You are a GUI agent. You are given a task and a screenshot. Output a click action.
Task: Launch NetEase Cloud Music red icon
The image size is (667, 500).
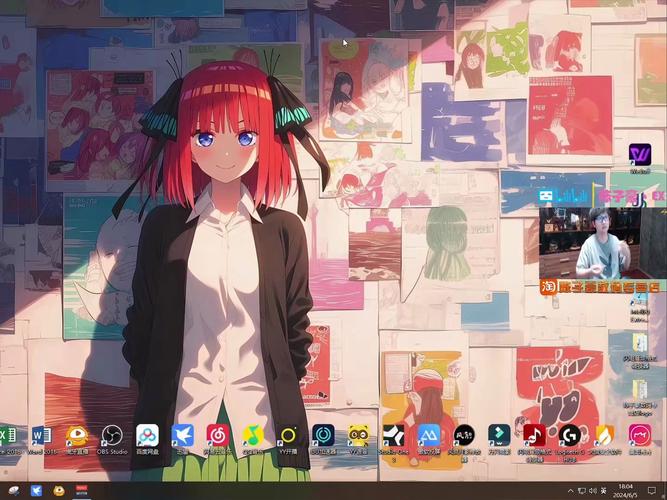point(217,436)
